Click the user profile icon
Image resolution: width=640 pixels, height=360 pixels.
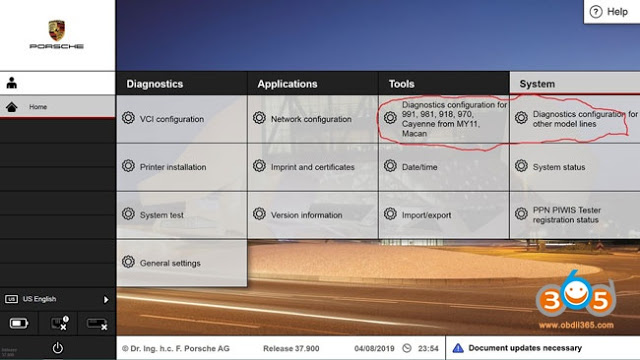coord(12,83)
